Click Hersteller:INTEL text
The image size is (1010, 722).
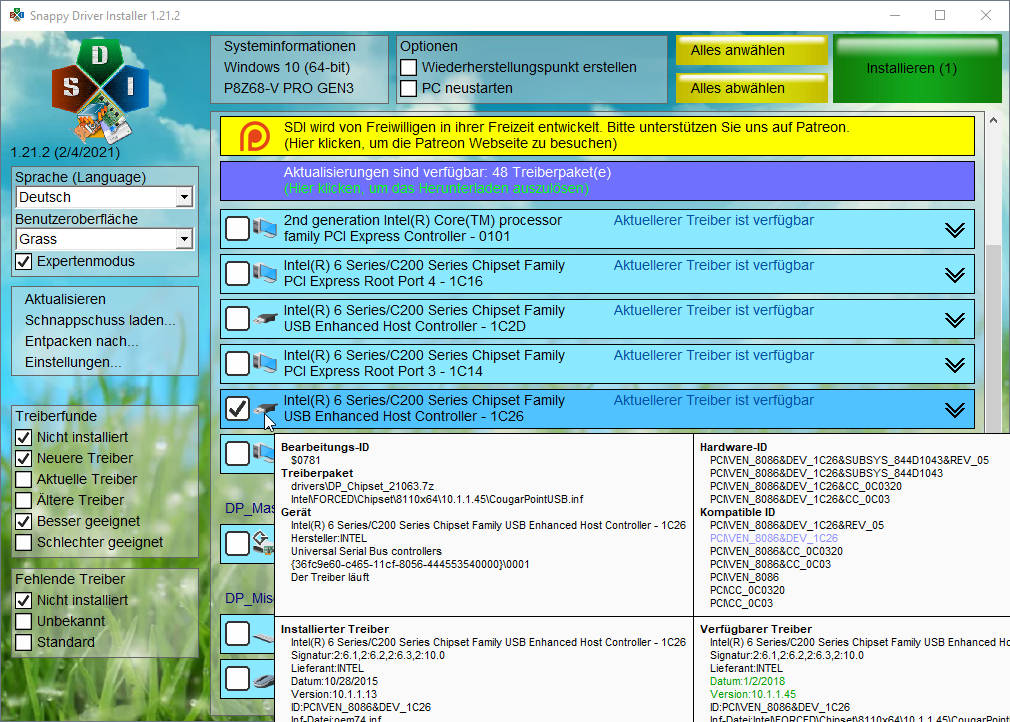click(x=329, y=538)
